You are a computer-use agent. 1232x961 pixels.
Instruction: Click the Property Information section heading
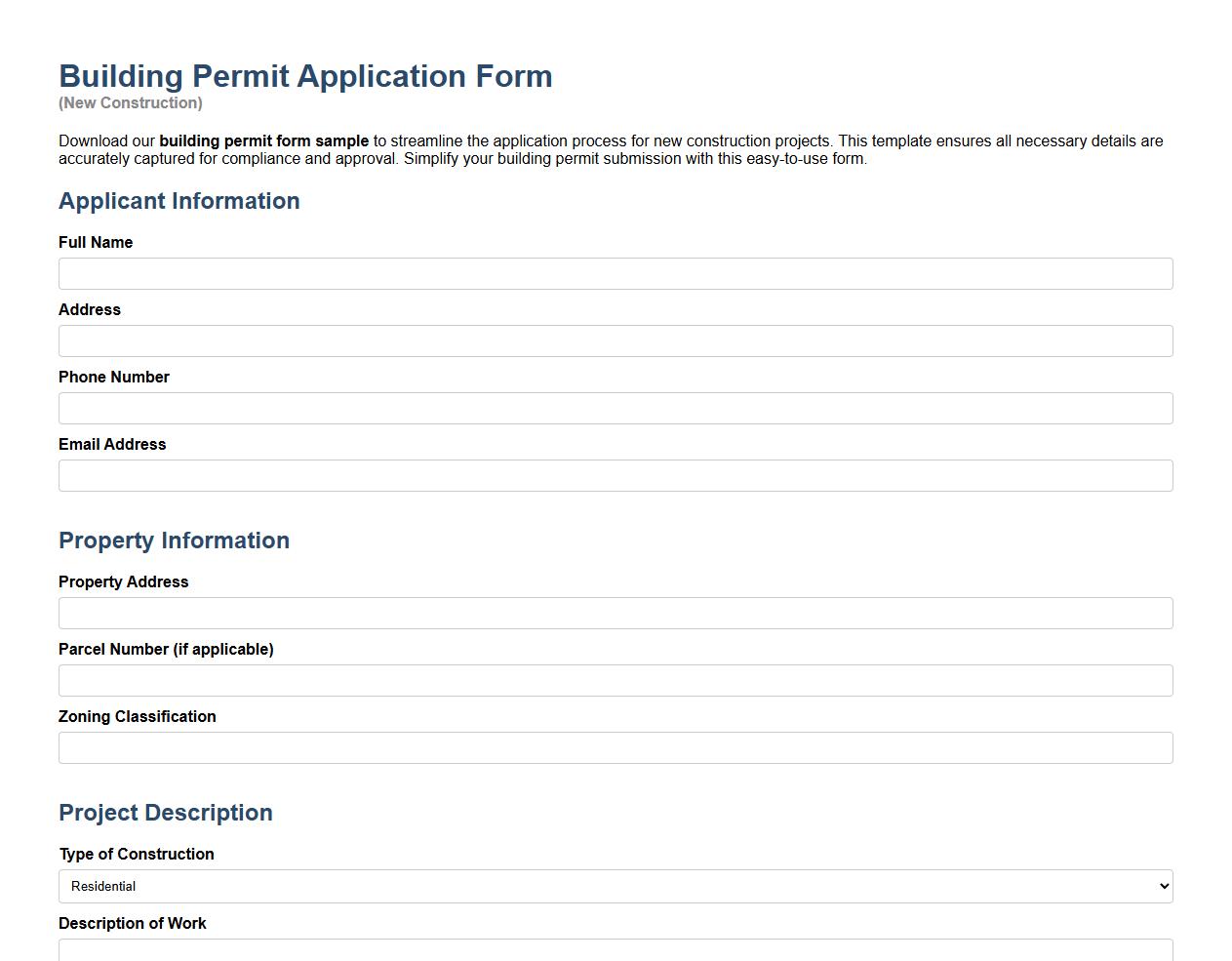click(174, 541)
